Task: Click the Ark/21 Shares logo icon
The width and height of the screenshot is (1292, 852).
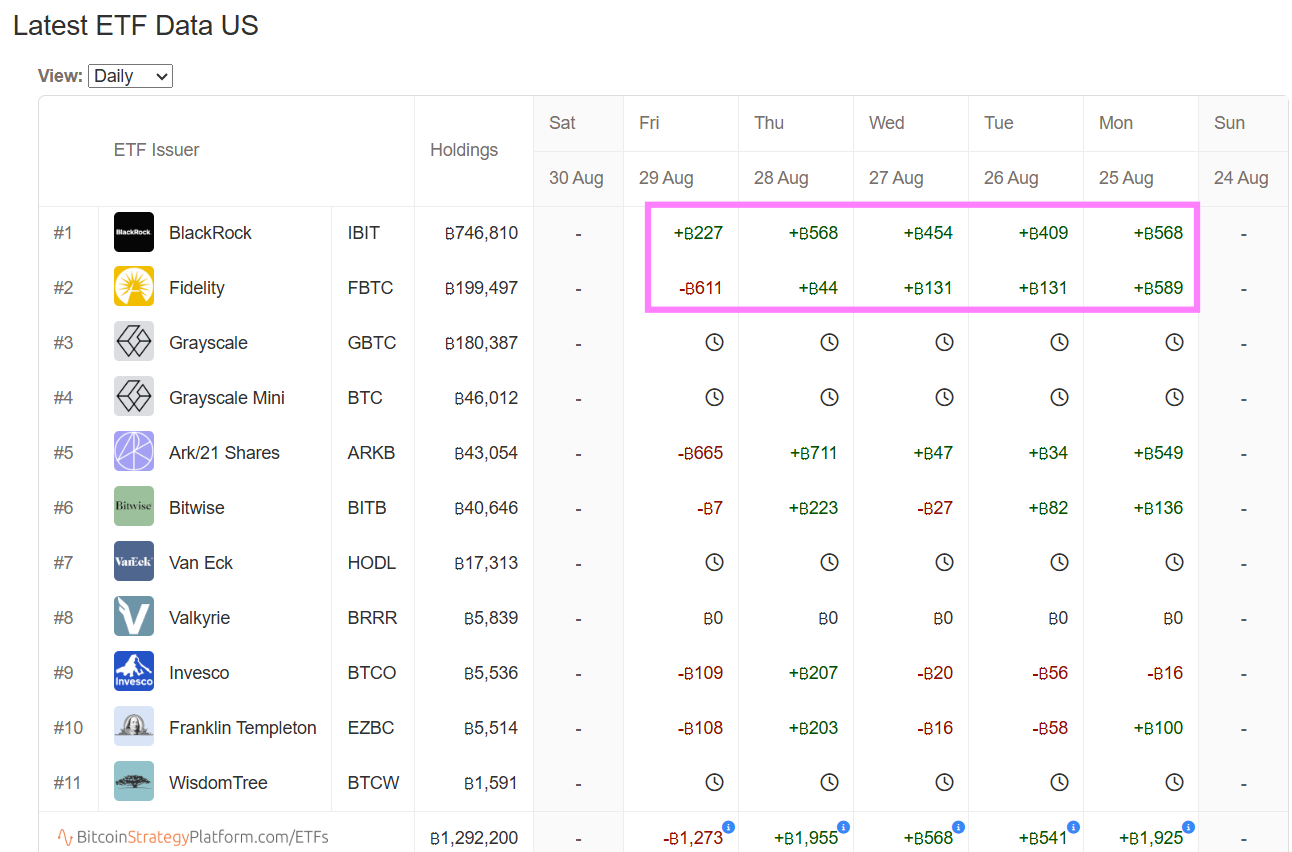Action: pos(134,452)
